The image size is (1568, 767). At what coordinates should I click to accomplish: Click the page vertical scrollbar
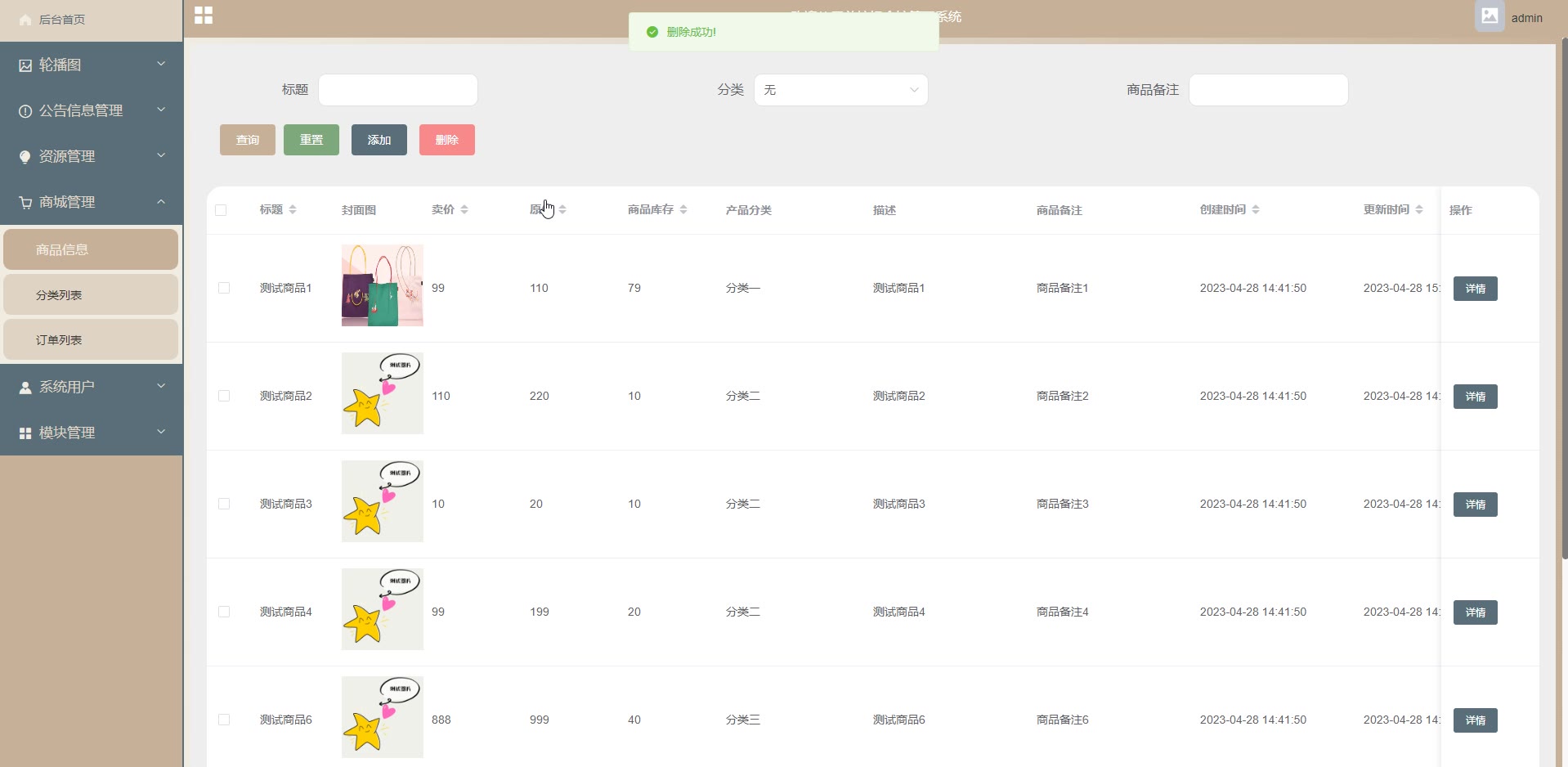click(x=1564, y=294)
